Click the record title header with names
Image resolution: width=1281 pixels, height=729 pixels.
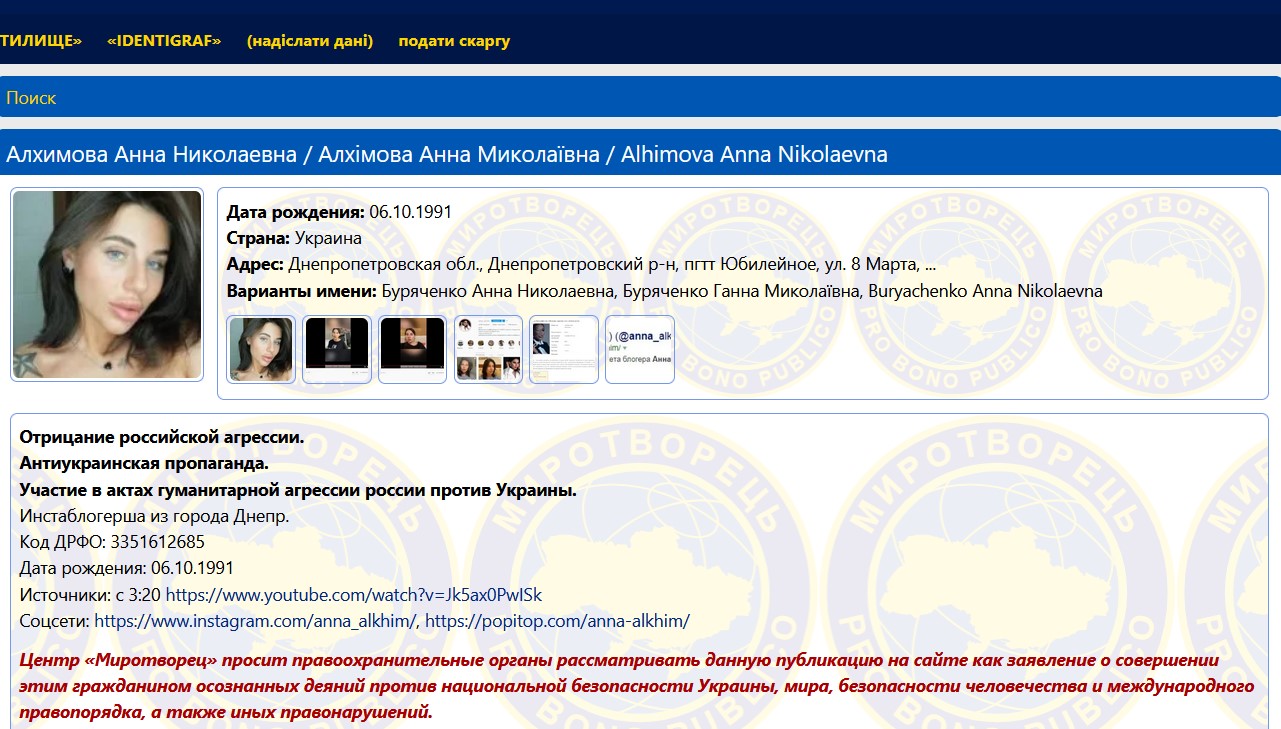pos(640,153)
